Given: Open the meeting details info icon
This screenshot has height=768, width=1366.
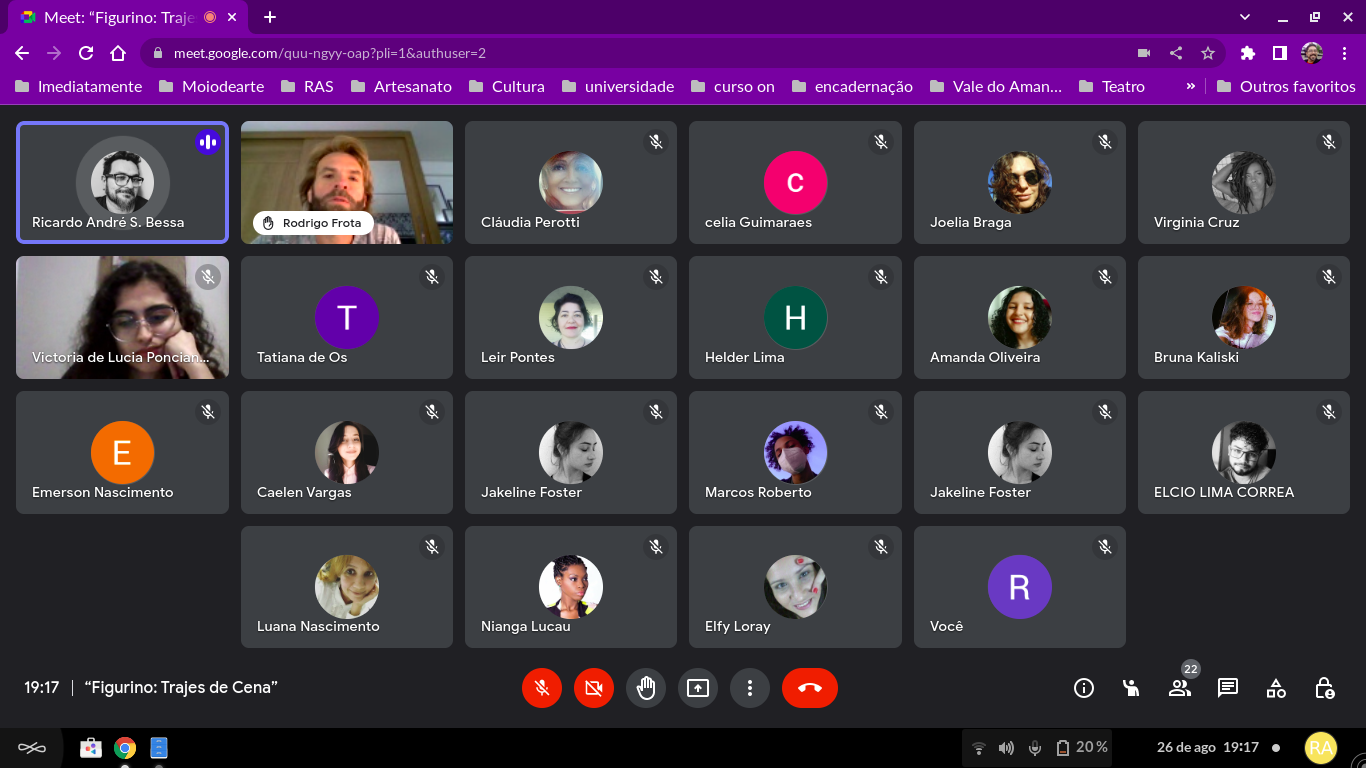Looking at the screenshot, I should [1083, 688].
